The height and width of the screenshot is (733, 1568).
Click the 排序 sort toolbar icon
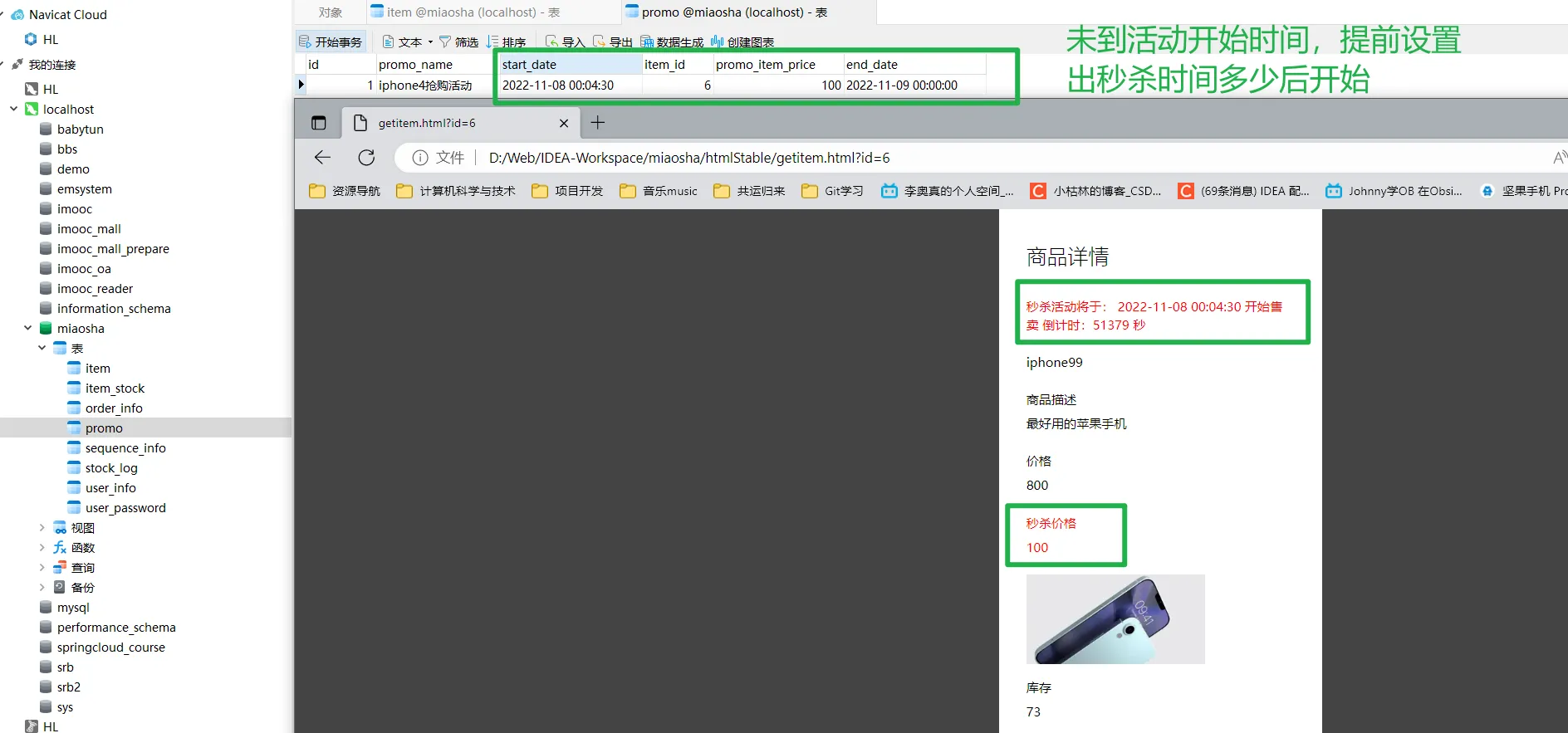[492, 42]
